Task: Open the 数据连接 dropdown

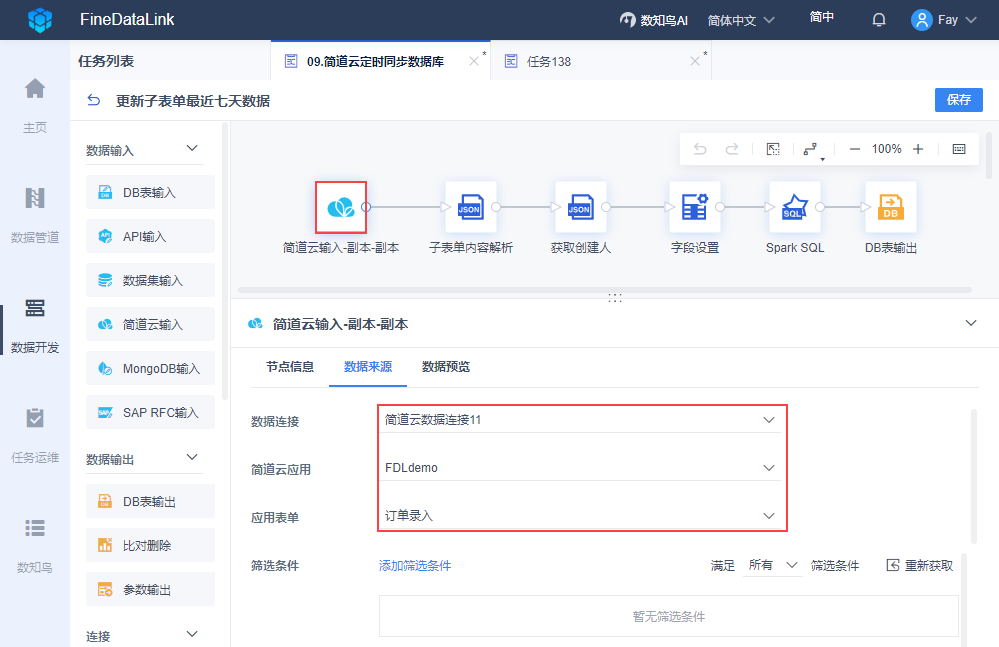Action: 580,420
